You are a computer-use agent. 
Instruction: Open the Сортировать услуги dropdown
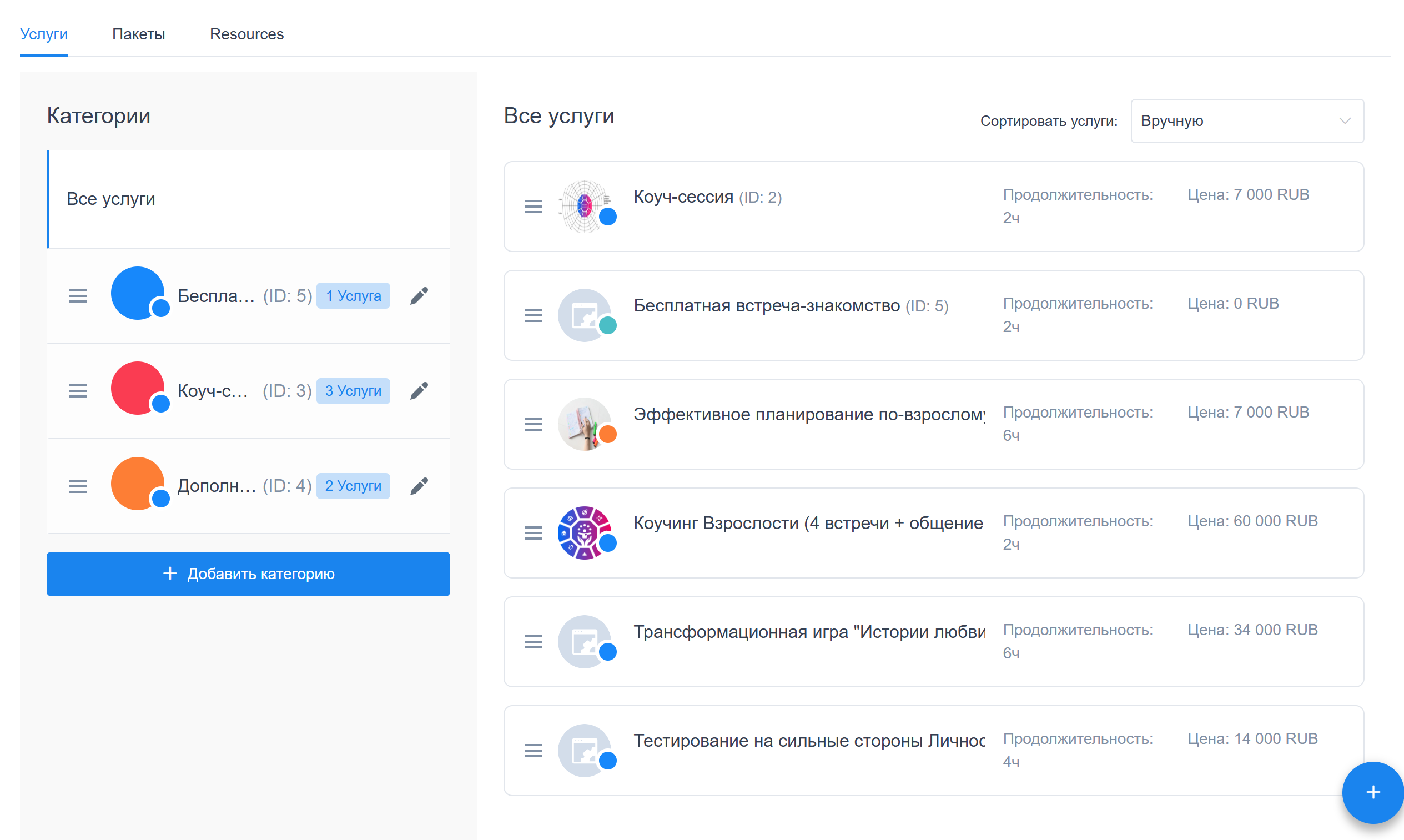pos(1246,121)
